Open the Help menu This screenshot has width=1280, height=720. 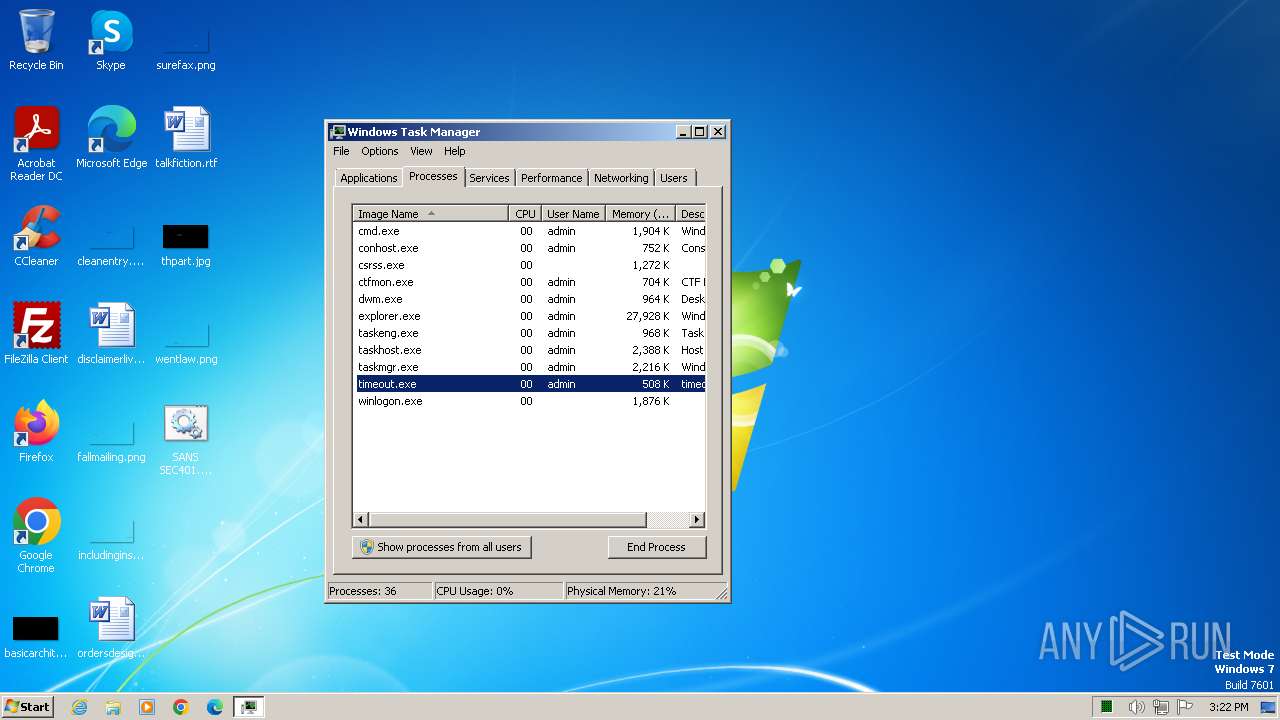click(455, 151)
